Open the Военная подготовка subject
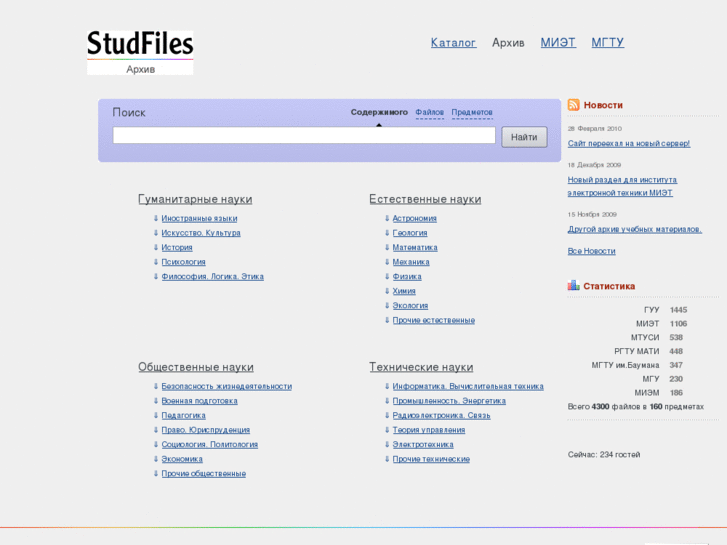 [199, 401]
